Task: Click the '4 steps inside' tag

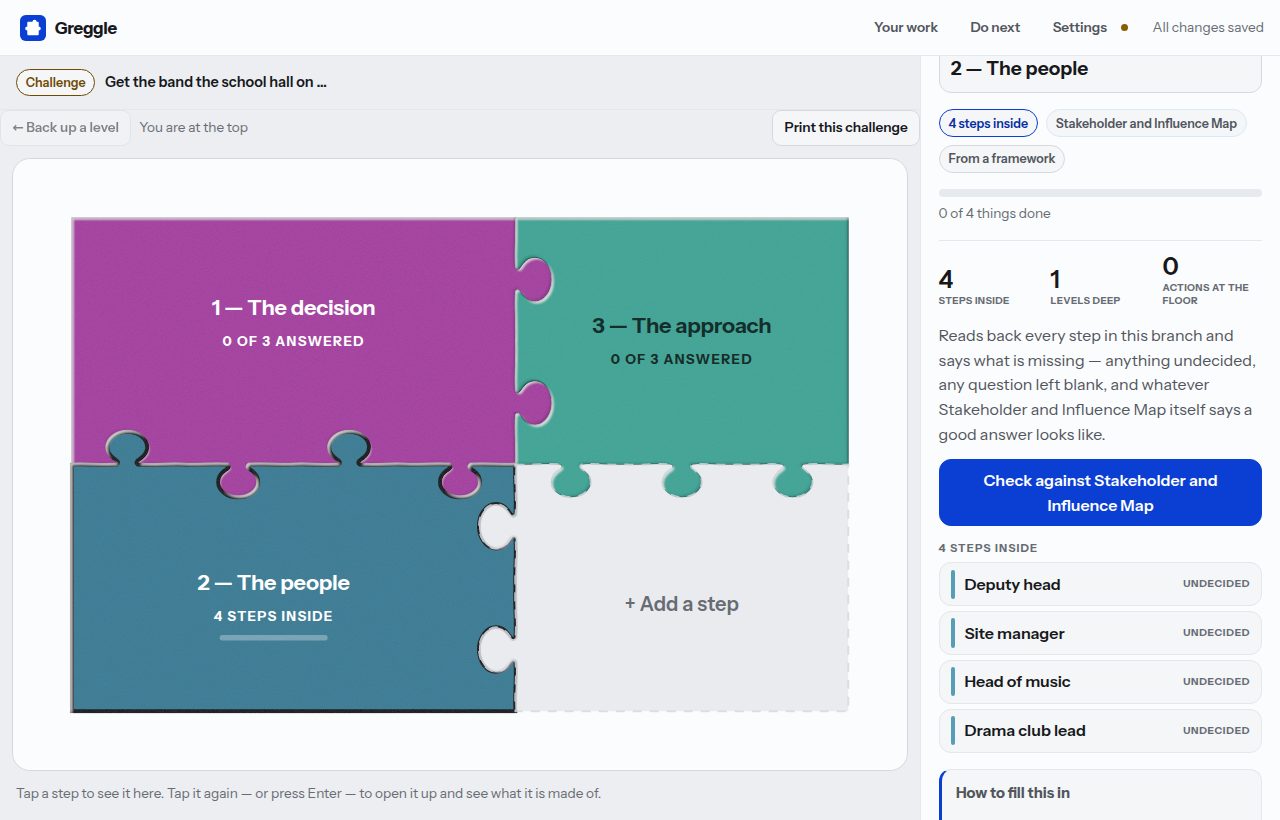Action: tap(988, 123)
